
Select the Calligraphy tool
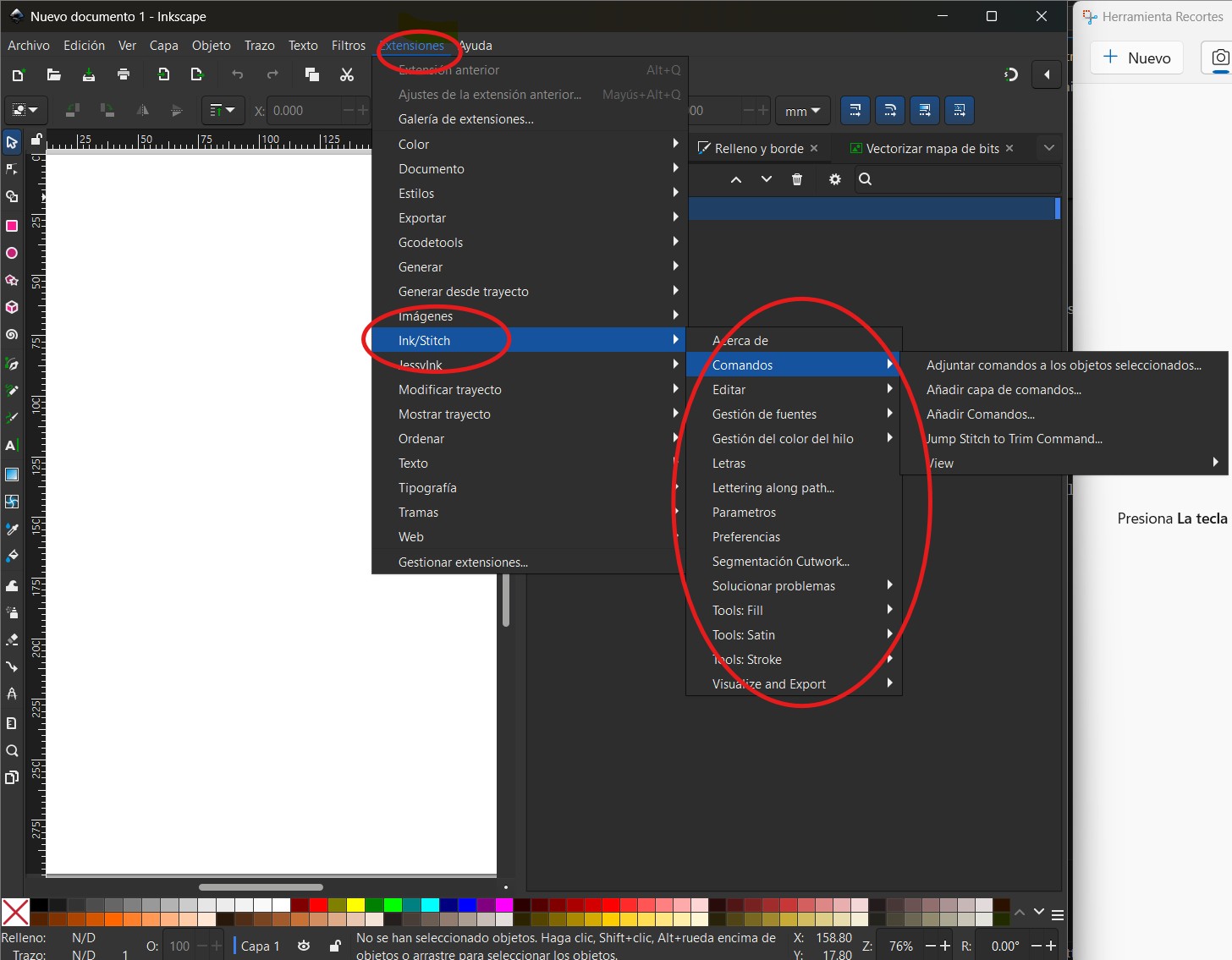pos(12,418)
